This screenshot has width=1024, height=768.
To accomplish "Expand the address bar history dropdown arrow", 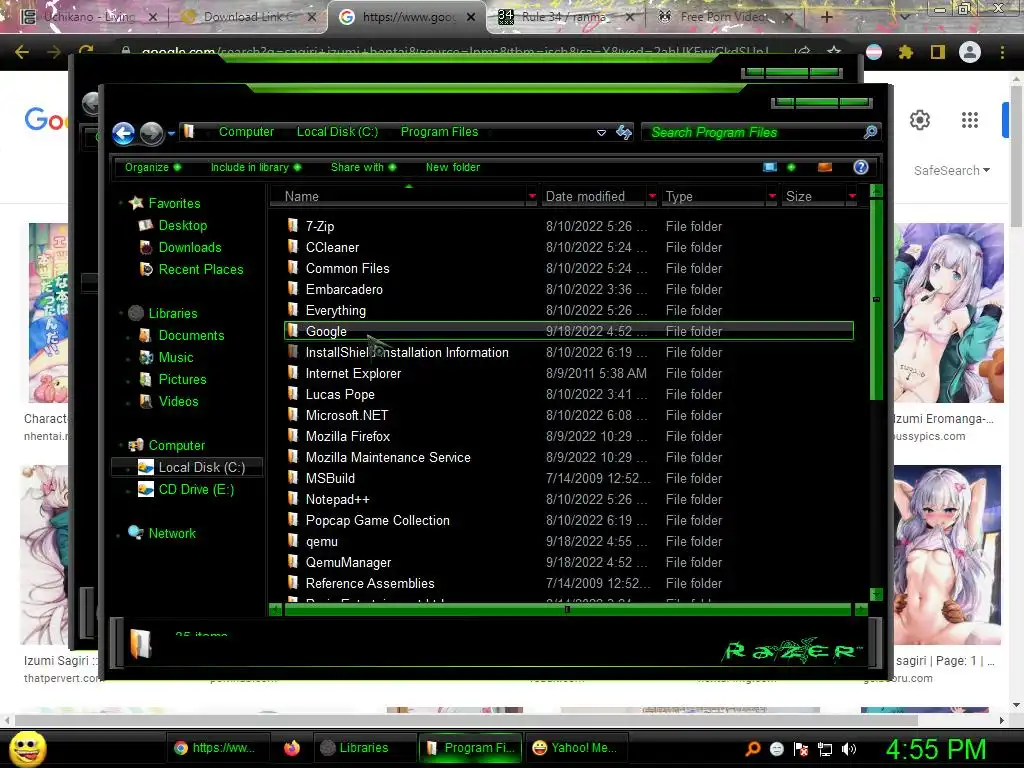I will (601, 133).
